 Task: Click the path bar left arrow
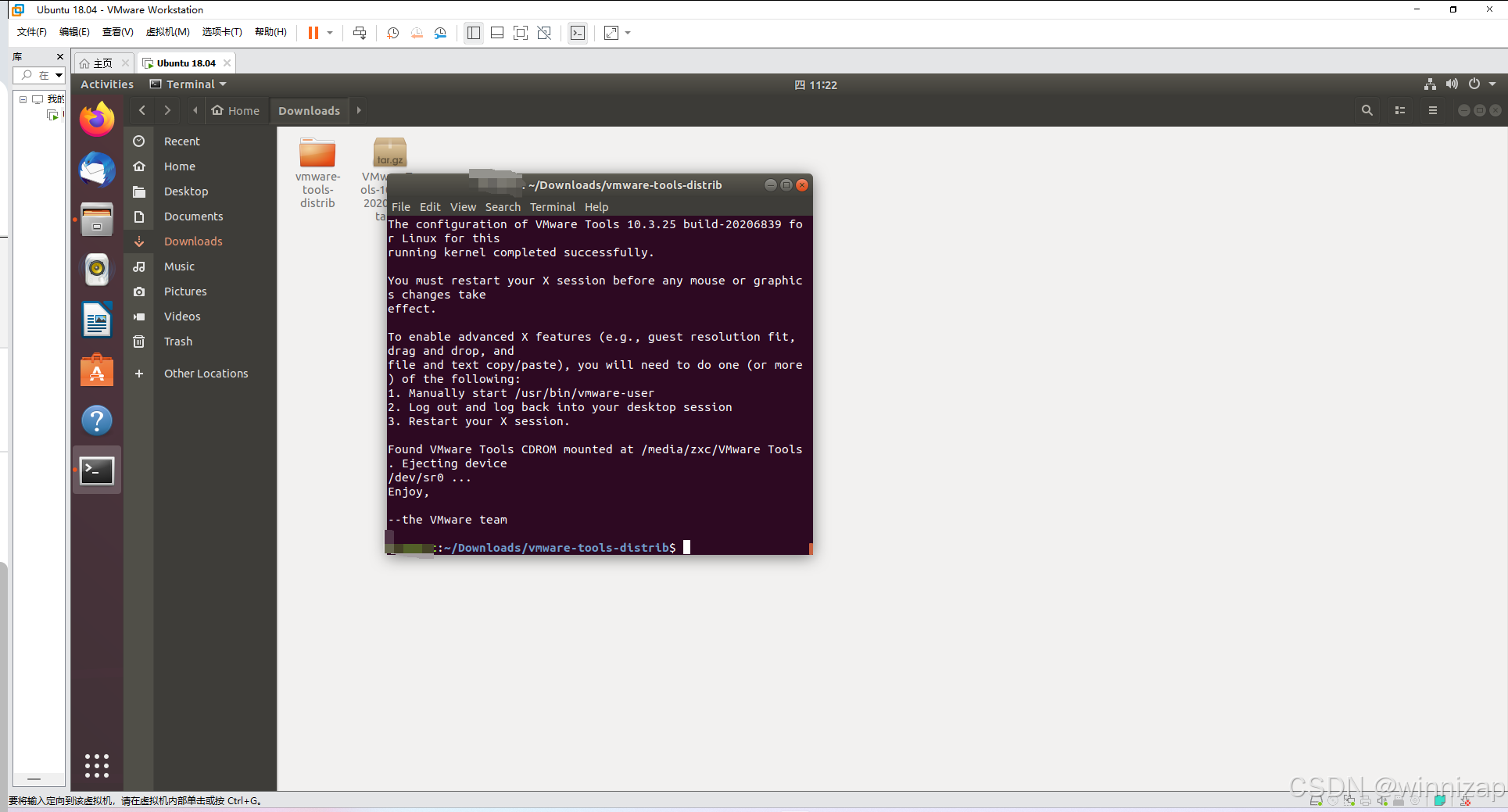(195, 110)
